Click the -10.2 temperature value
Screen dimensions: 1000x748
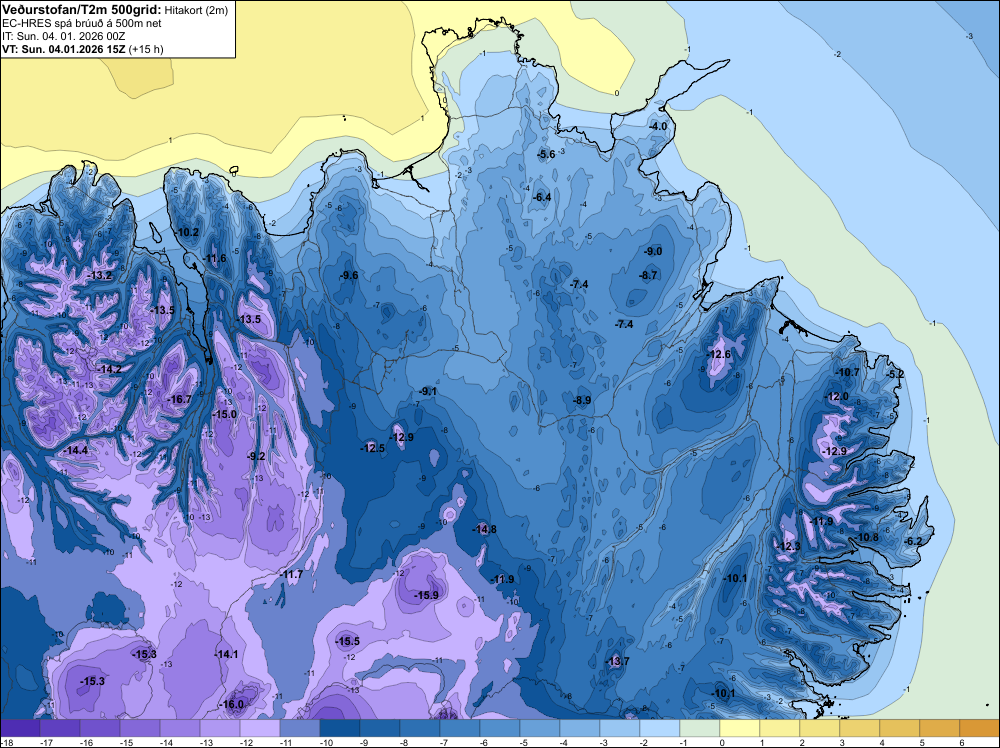coord(187,232)
